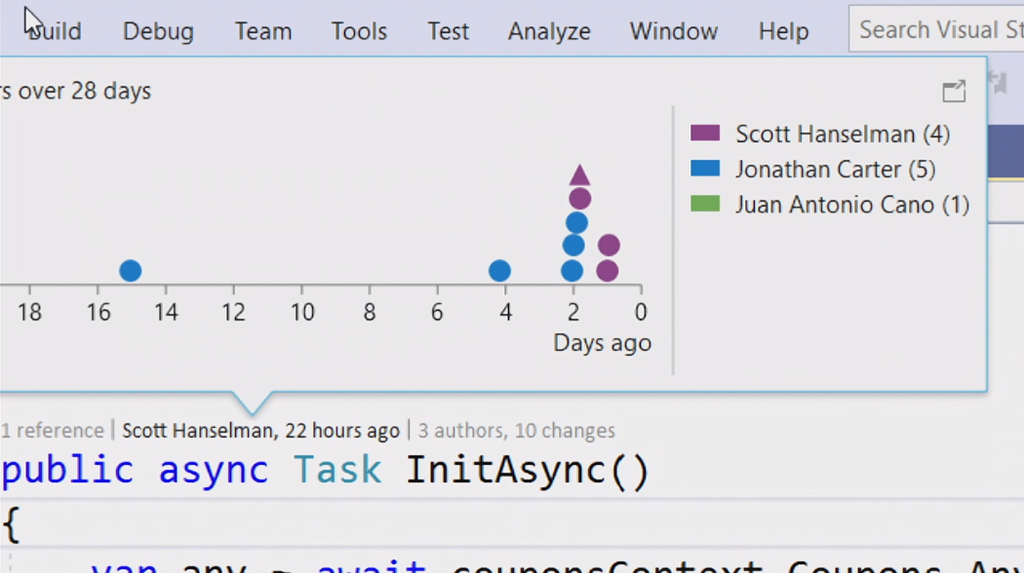Click '3 authors, 10 changes' CodeLens link

coord(516,431)
